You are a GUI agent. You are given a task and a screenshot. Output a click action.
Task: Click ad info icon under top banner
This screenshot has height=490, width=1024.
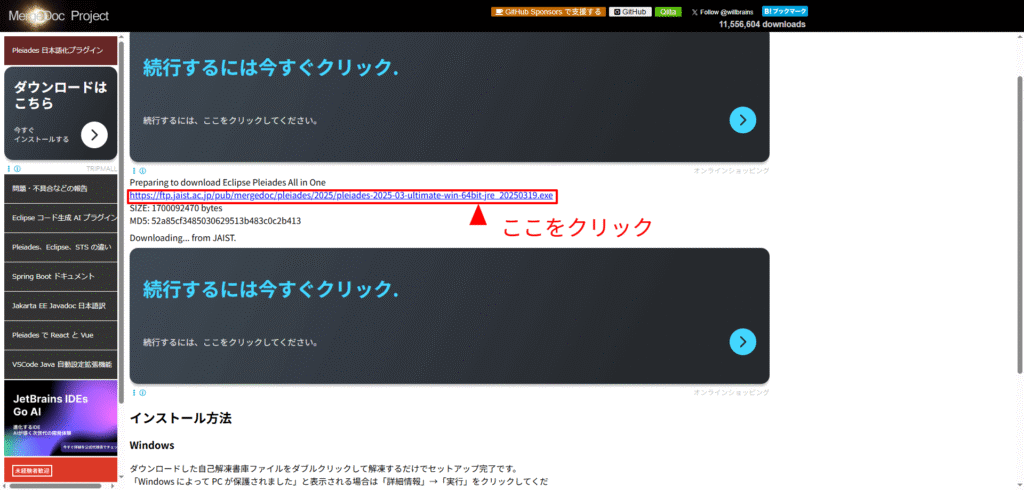(x=140, y=171)
